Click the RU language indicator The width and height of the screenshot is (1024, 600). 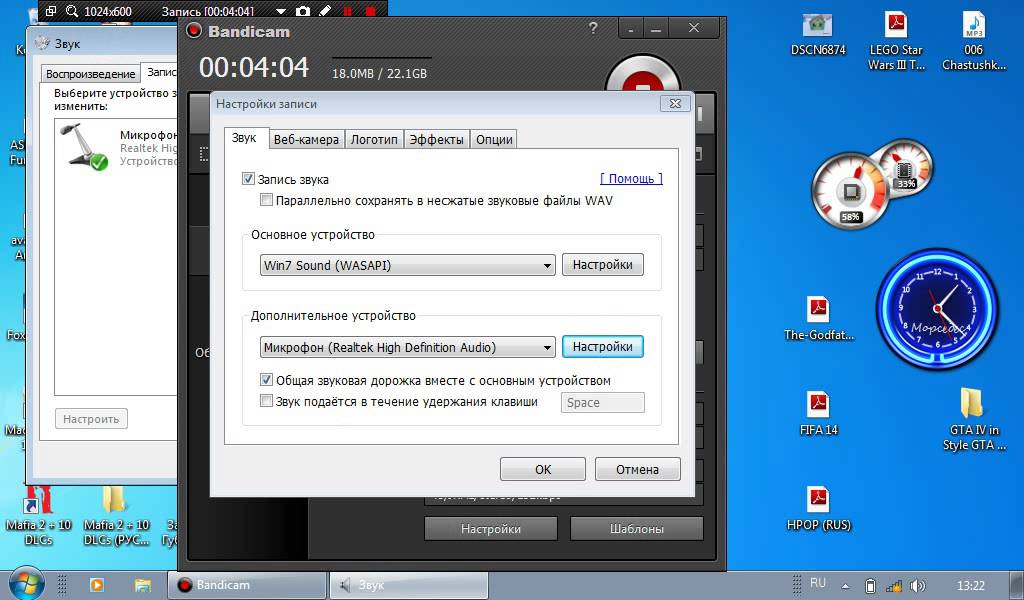point(818,583)
